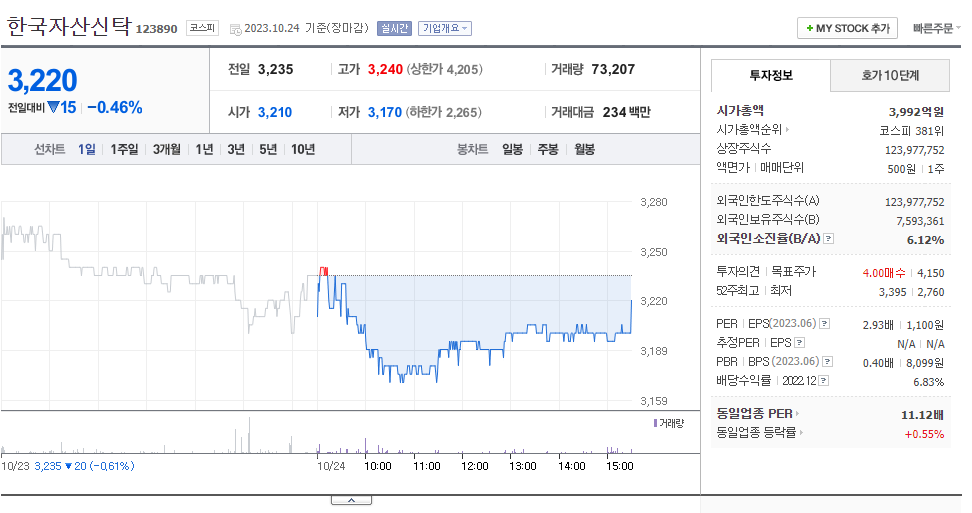This screenshot has height=513, width=972.
Task: Select 5년 line chart period
Action: (x=268, y=149)
